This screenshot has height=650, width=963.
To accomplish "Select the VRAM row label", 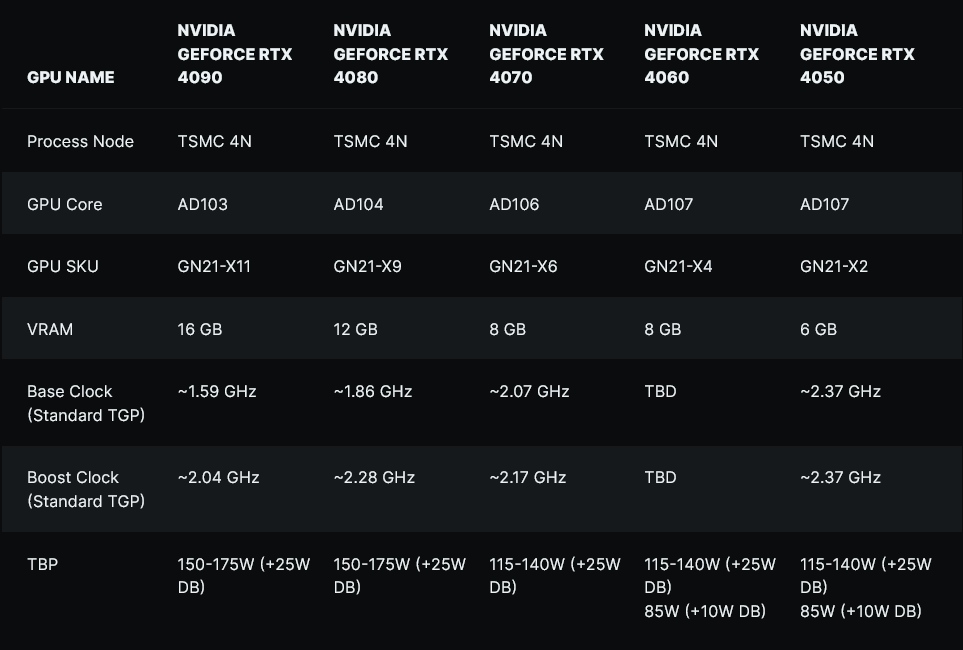I will (50, 329).
